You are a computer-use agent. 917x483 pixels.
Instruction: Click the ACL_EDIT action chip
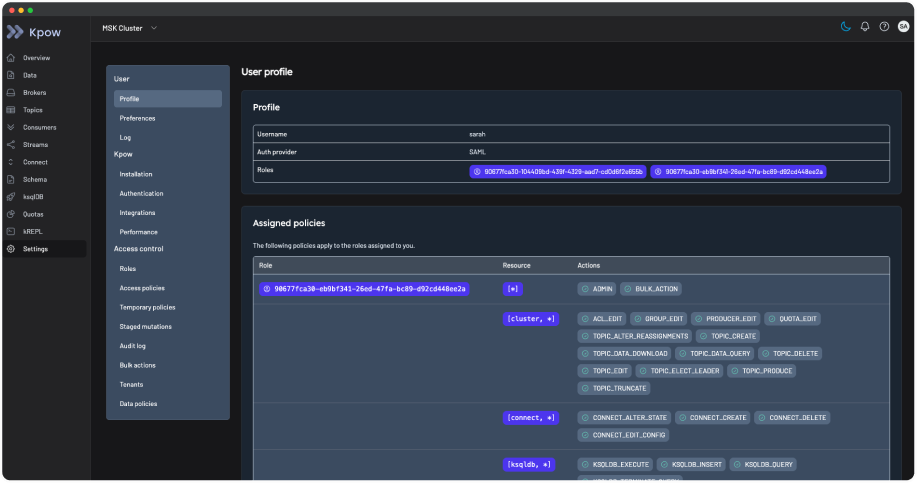tap(602, 319)
